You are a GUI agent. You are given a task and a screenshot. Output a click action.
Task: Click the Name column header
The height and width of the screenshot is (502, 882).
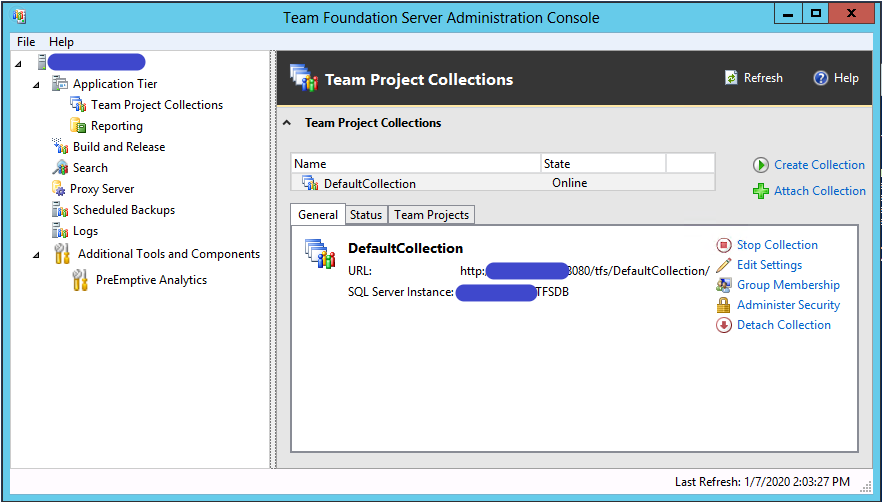click(416, 164)
